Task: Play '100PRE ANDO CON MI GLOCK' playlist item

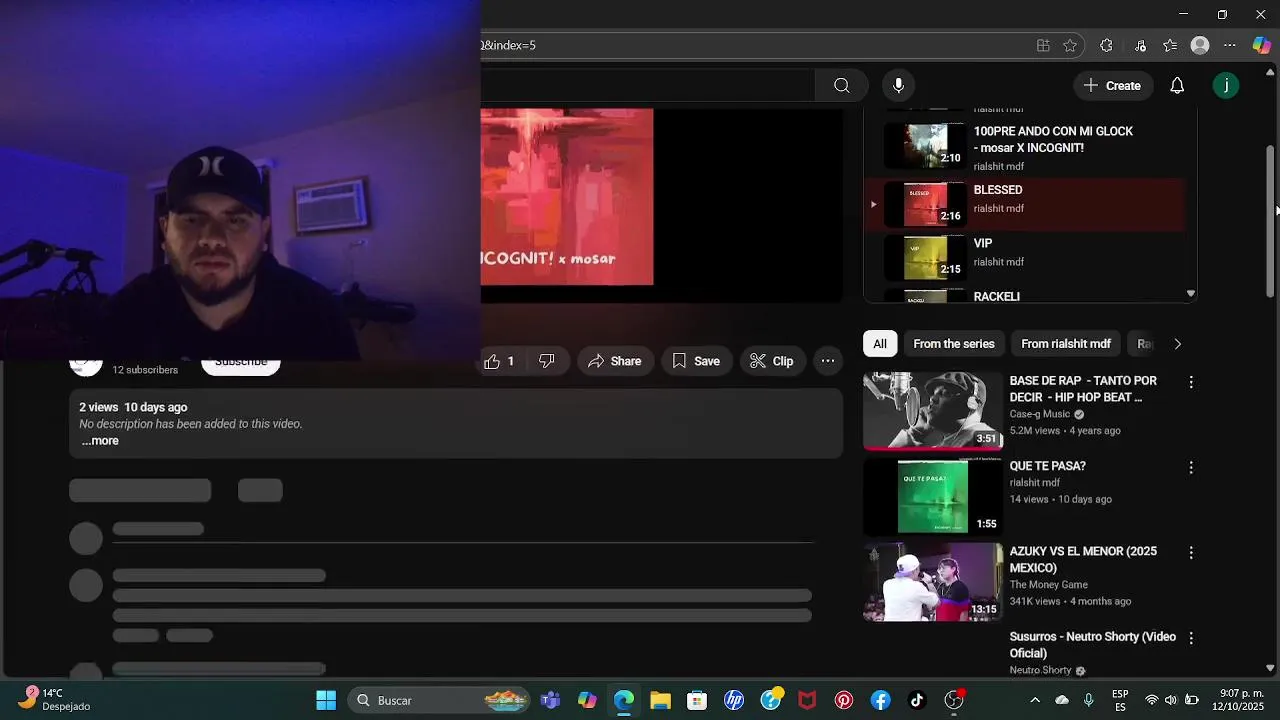Action: coord(1025,147)
